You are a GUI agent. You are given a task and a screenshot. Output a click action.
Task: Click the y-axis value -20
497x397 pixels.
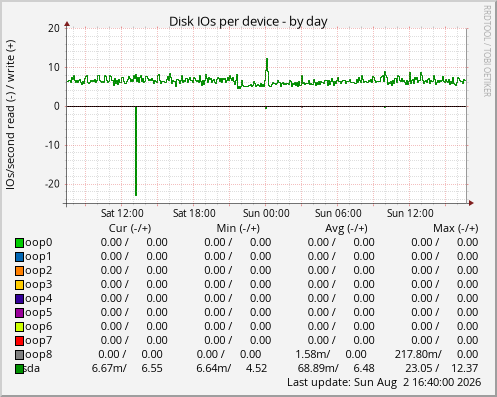click(x=52, y=184)
